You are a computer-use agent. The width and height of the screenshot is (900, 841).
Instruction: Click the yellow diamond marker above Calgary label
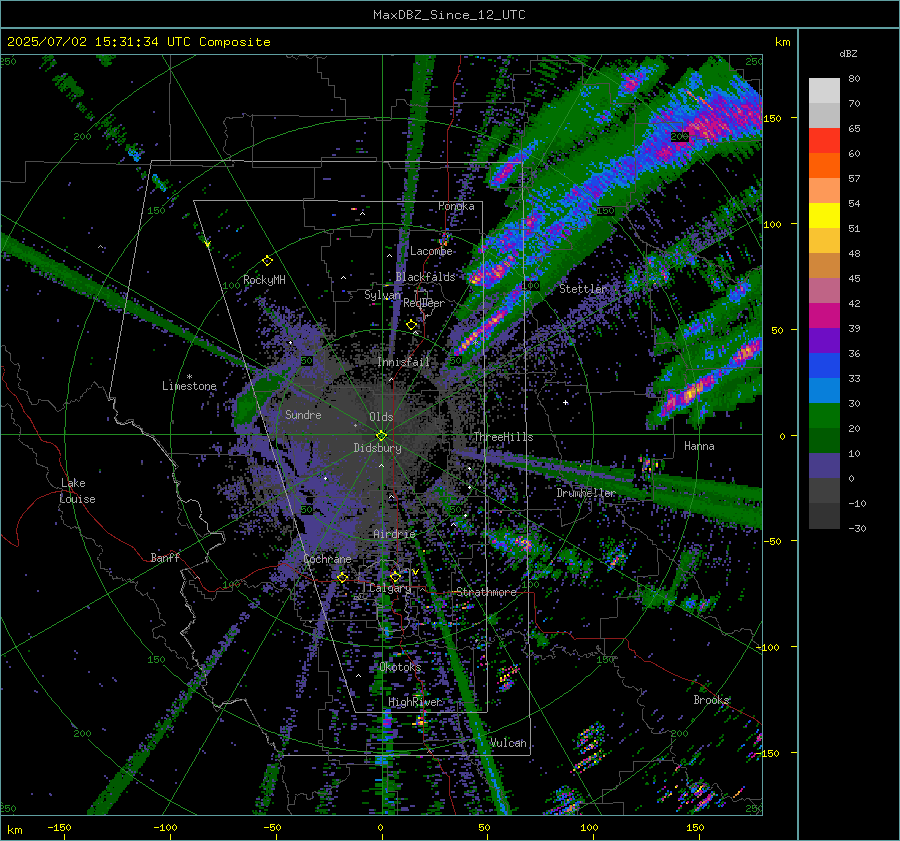(395, 576)
